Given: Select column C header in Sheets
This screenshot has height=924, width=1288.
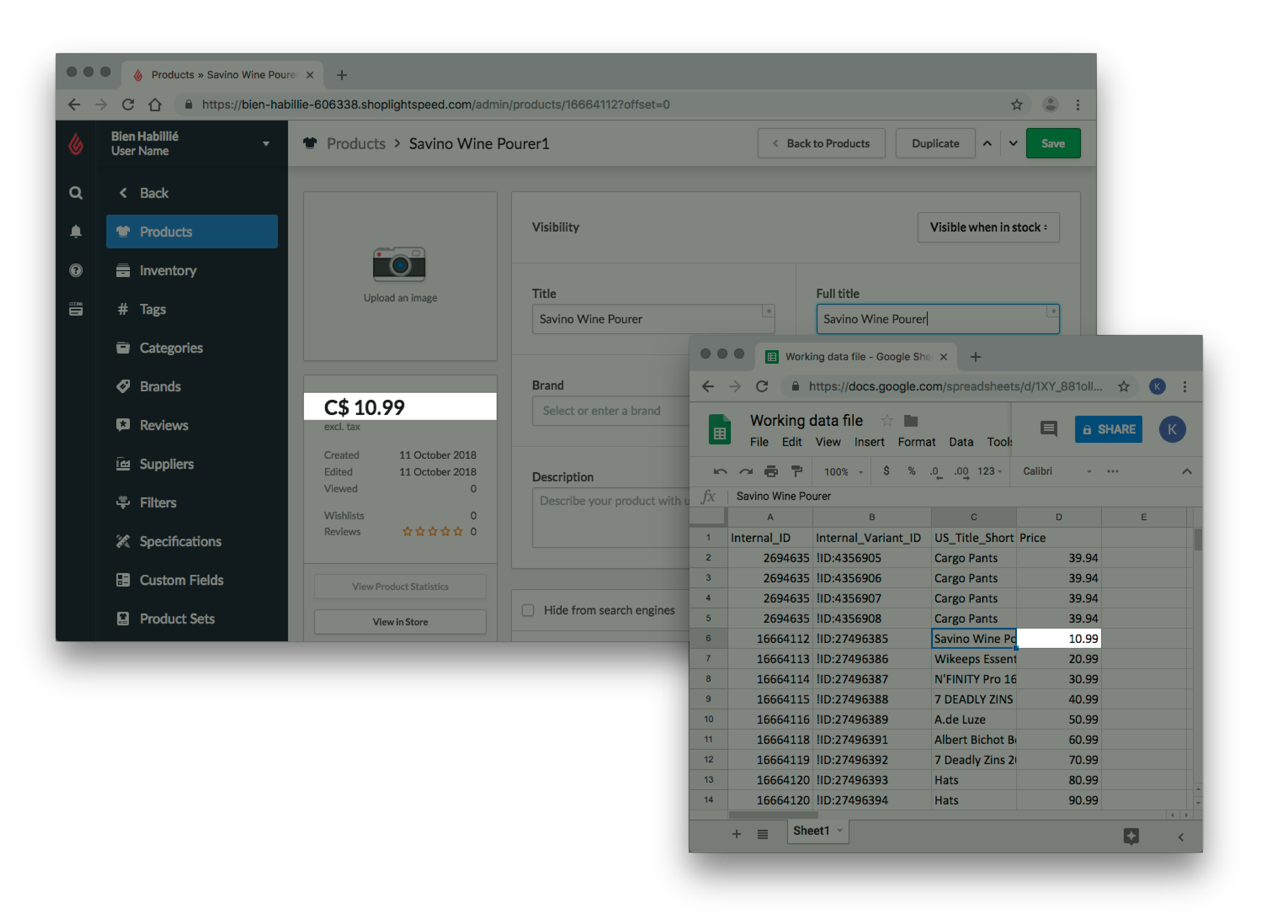Looking at the screenshot, I should click(x=973, y=517).
